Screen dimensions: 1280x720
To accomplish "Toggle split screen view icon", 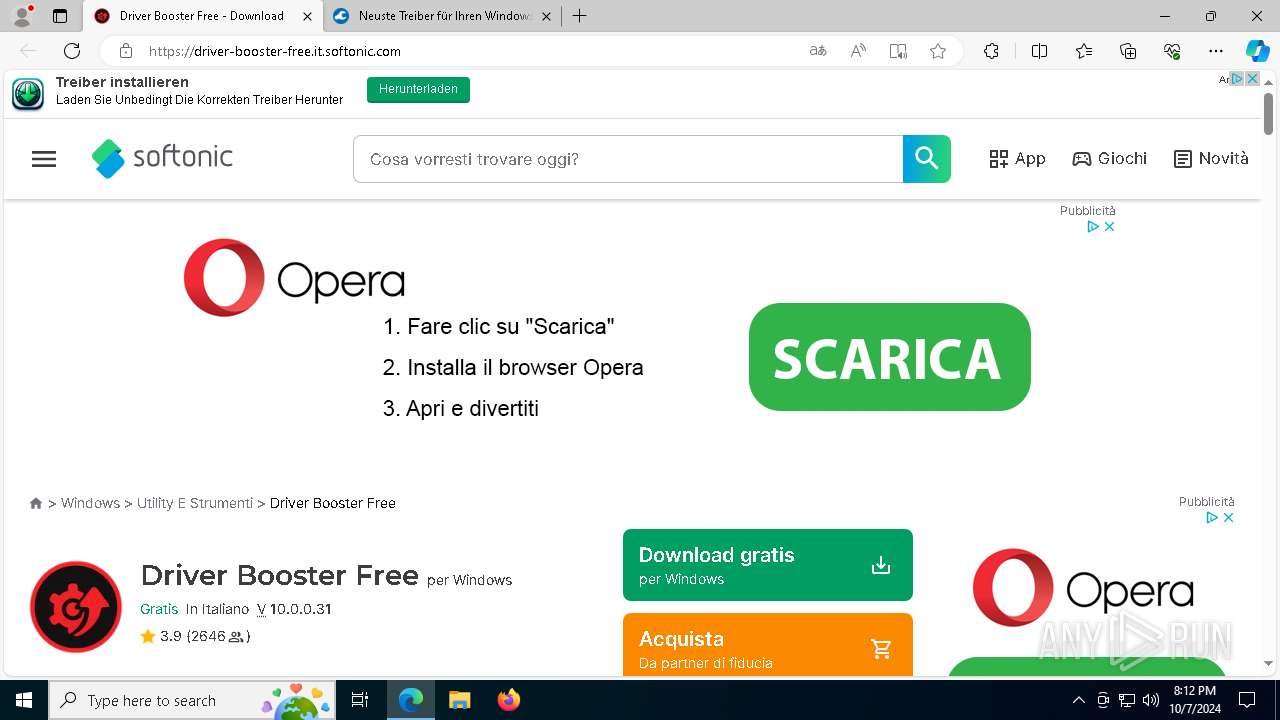I will tap(1039, 51).
